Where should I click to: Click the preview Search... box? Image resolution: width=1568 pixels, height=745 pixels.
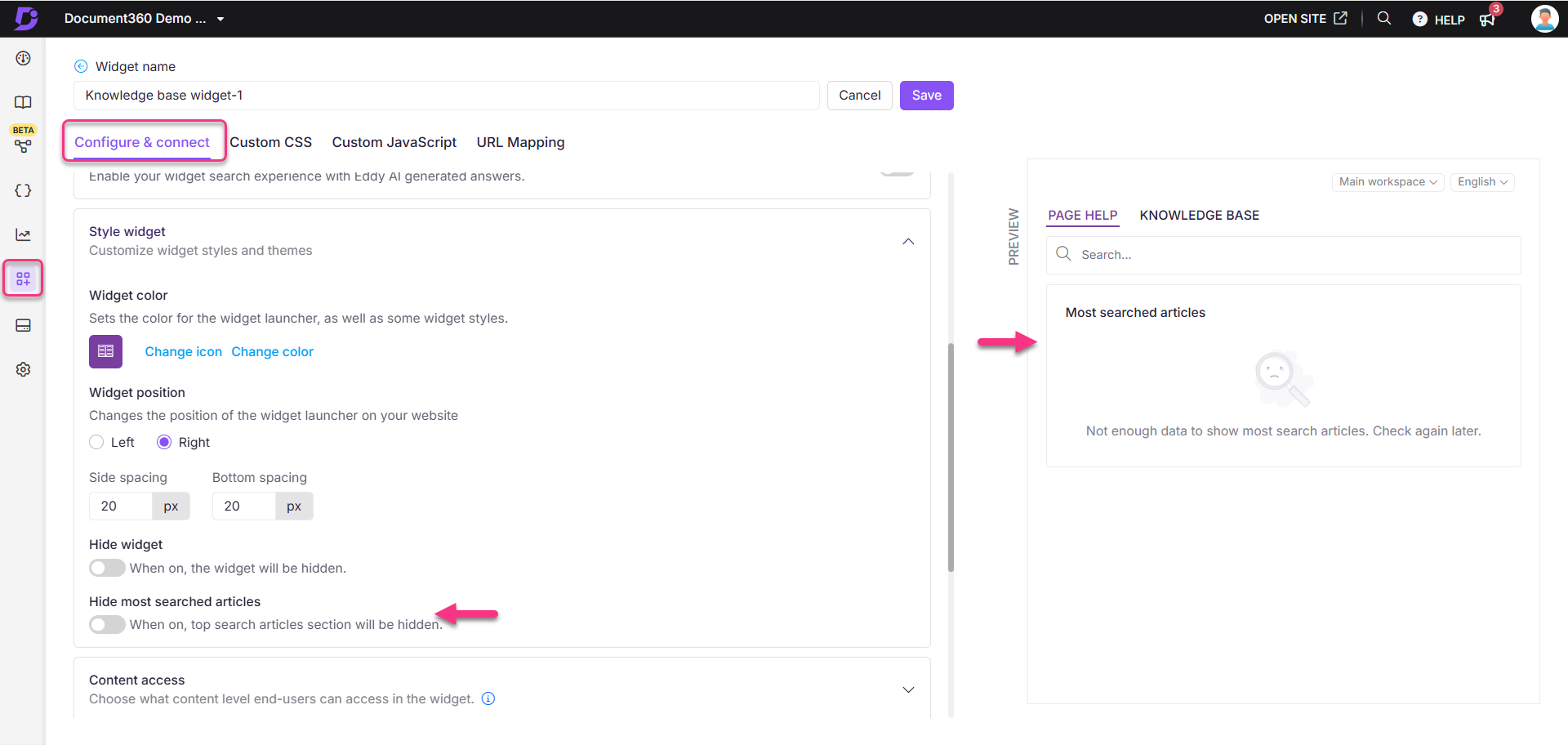(1283, 255)
